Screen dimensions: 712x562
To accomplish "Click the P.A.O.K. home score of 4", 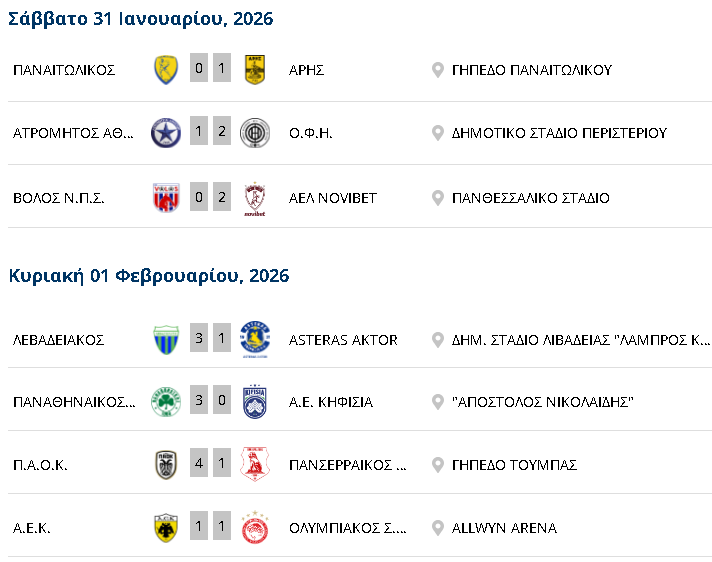I will point(199,465).
